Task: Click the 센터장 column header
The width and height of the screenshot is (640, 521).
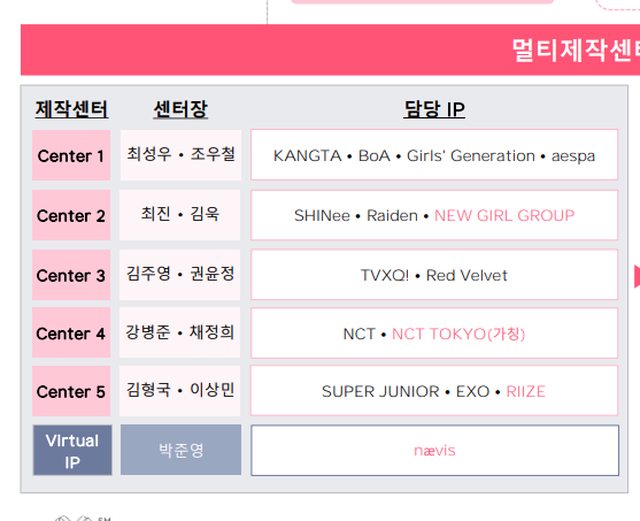Action: point(180,109)
